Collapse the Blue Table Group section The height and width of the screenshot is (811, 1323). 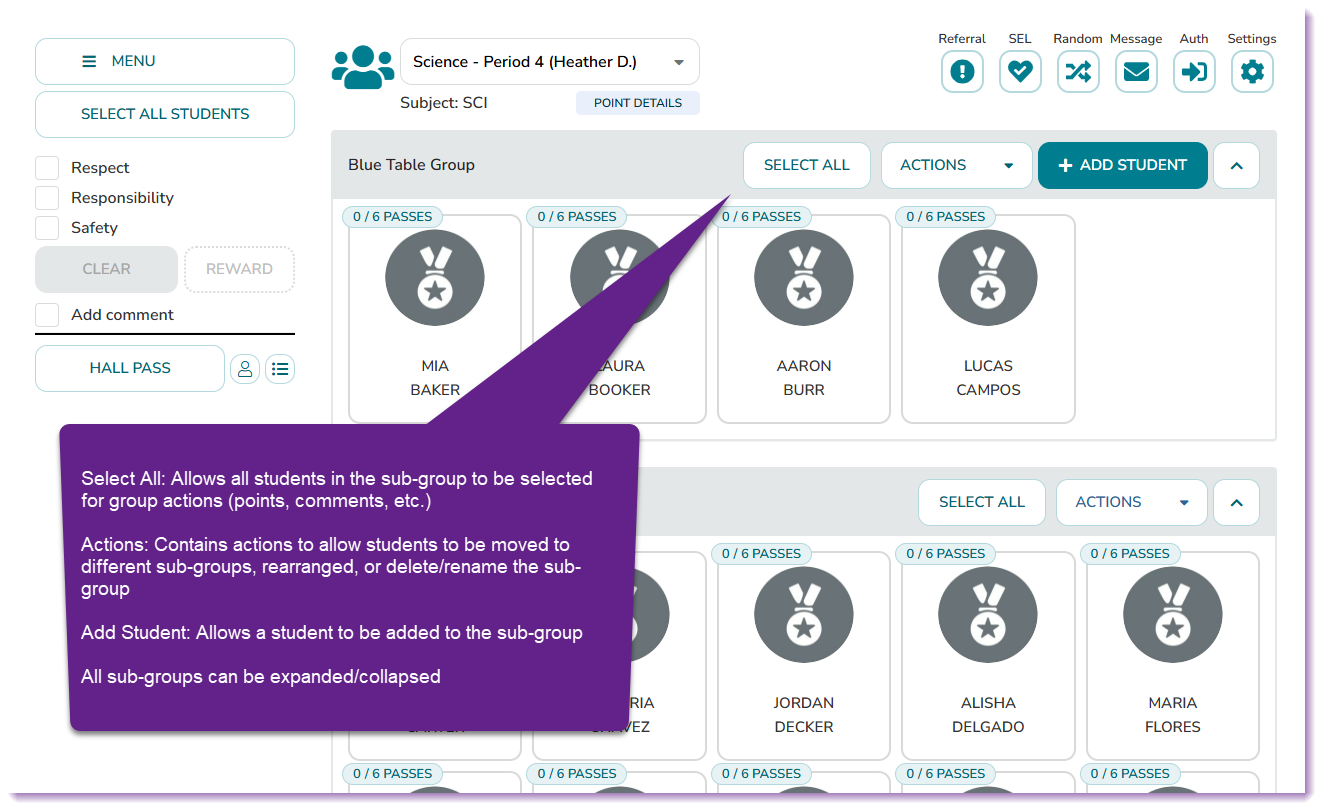[x=1237, y=165]
